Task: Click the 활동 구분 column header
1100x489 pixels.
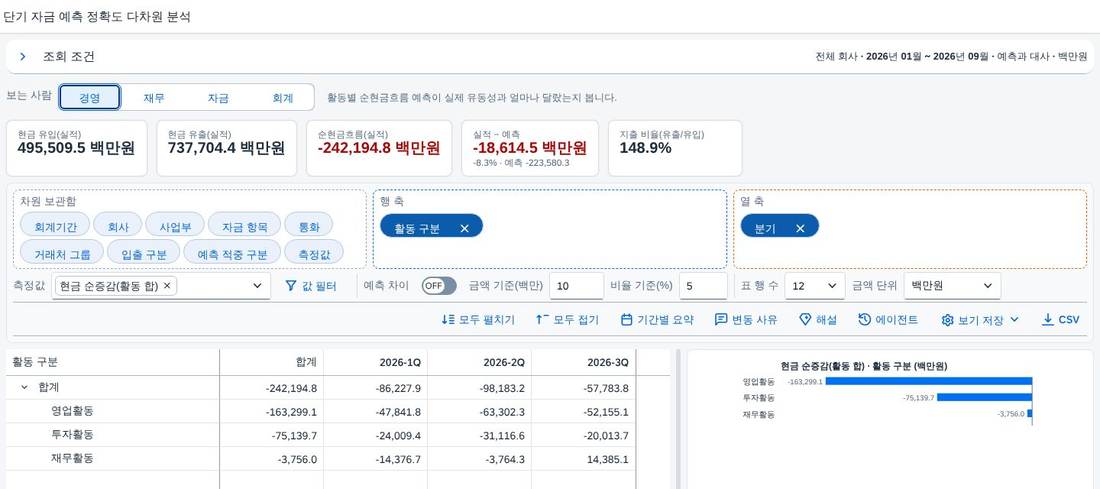Action: point(112,362)
